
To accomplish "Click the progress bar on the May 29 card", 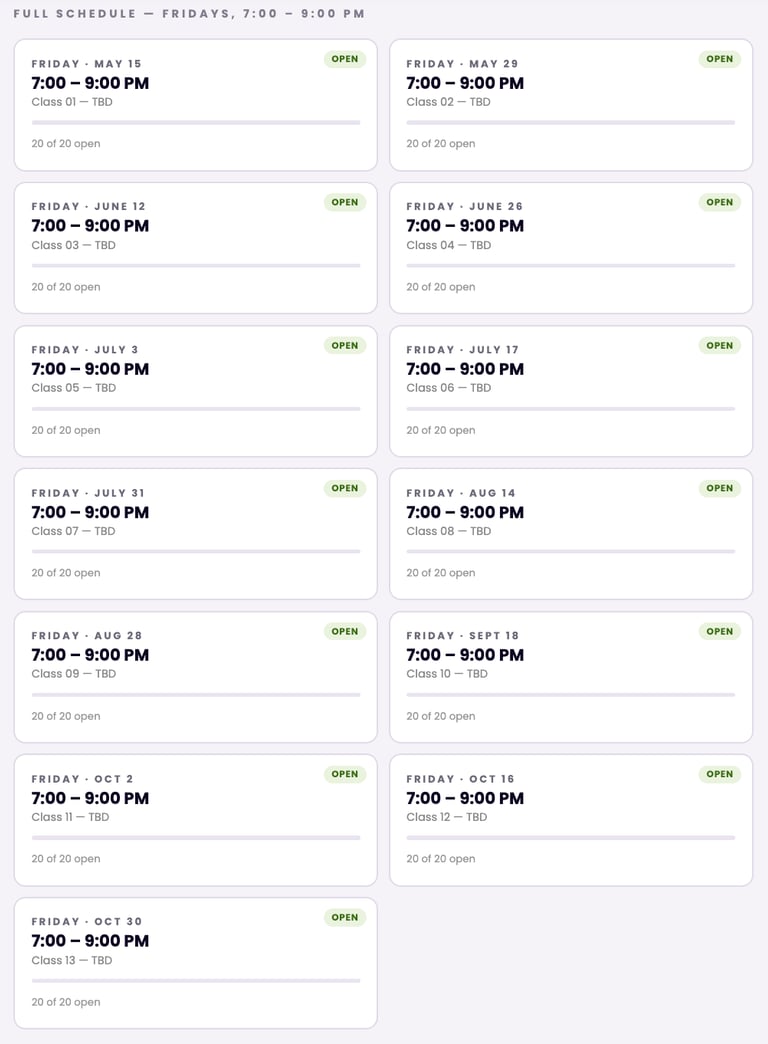I will 570,123.
